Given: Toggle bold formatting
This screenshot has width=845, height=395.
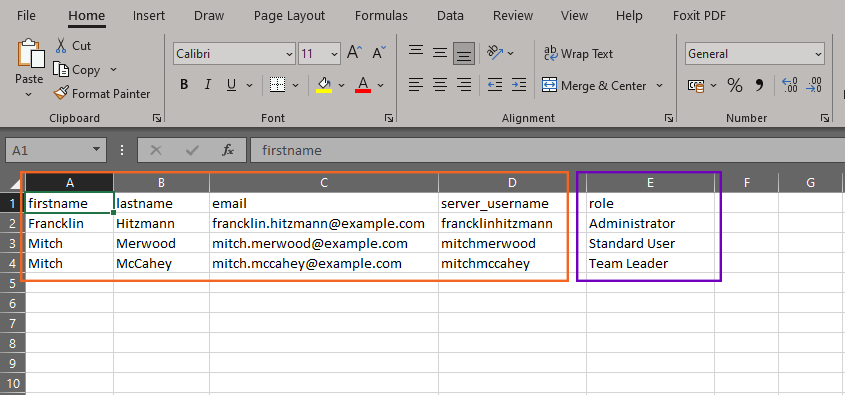Looking at the screenshot, I should (184, 85).
